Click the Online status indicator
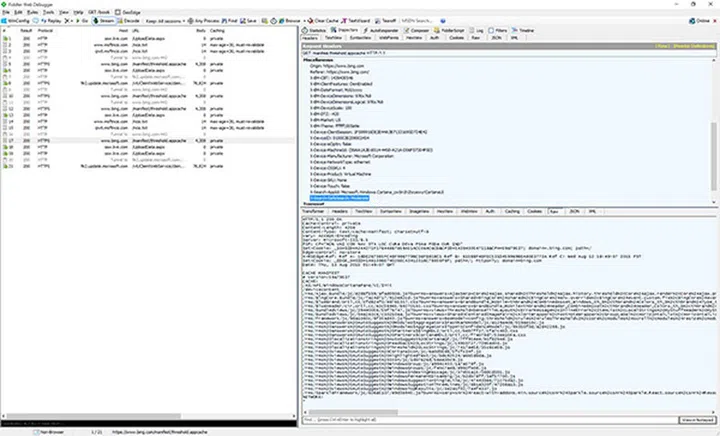Viewport: 720px width, 436px height. tap(701, 19)
